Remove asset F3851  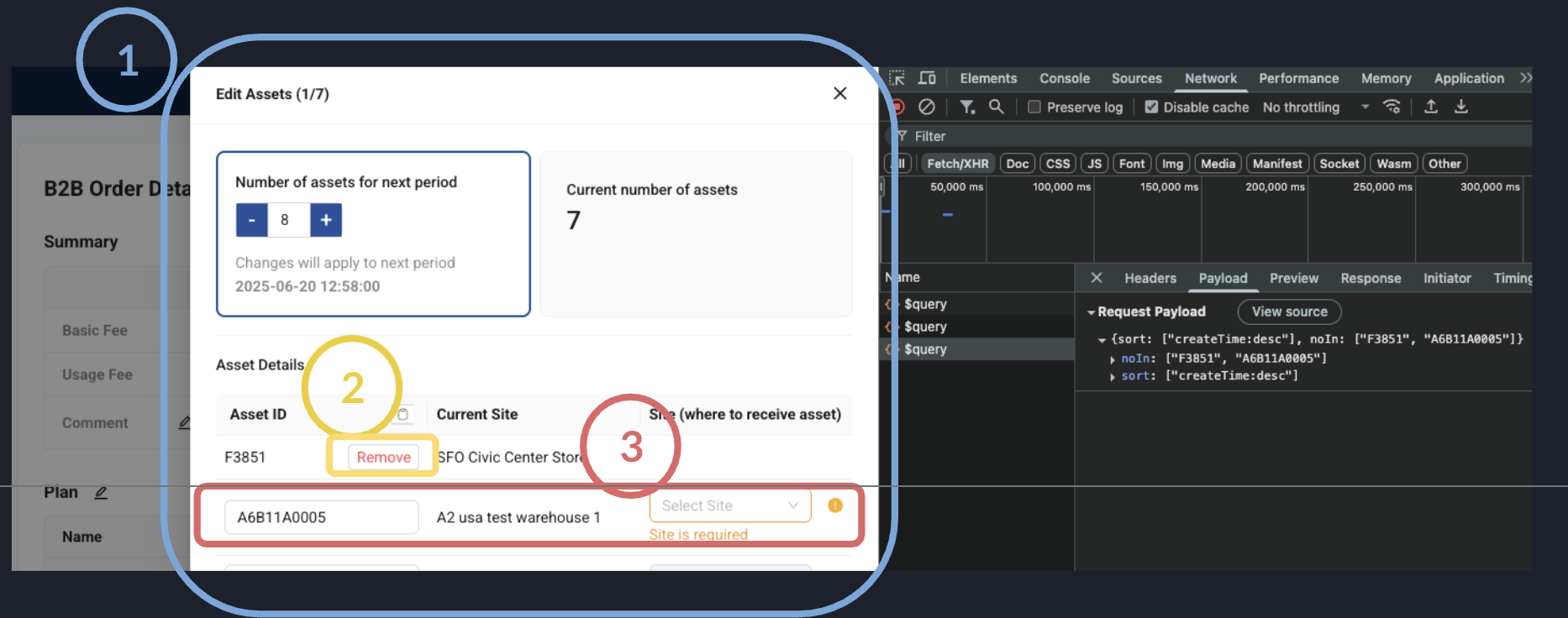(383, 457)
